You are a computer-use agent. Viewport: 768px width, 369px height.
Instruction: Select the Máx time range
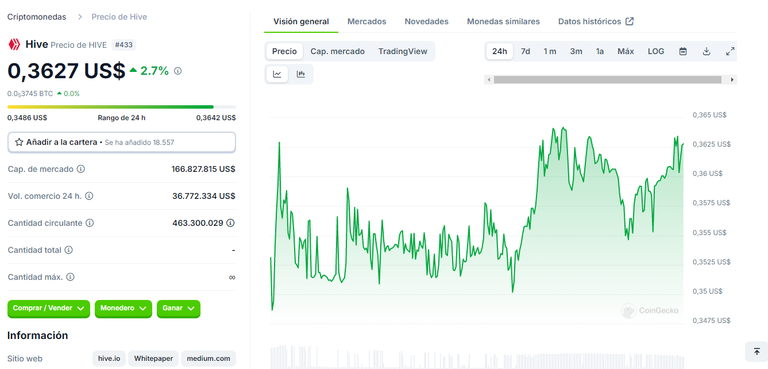click(x=625, y=51)
